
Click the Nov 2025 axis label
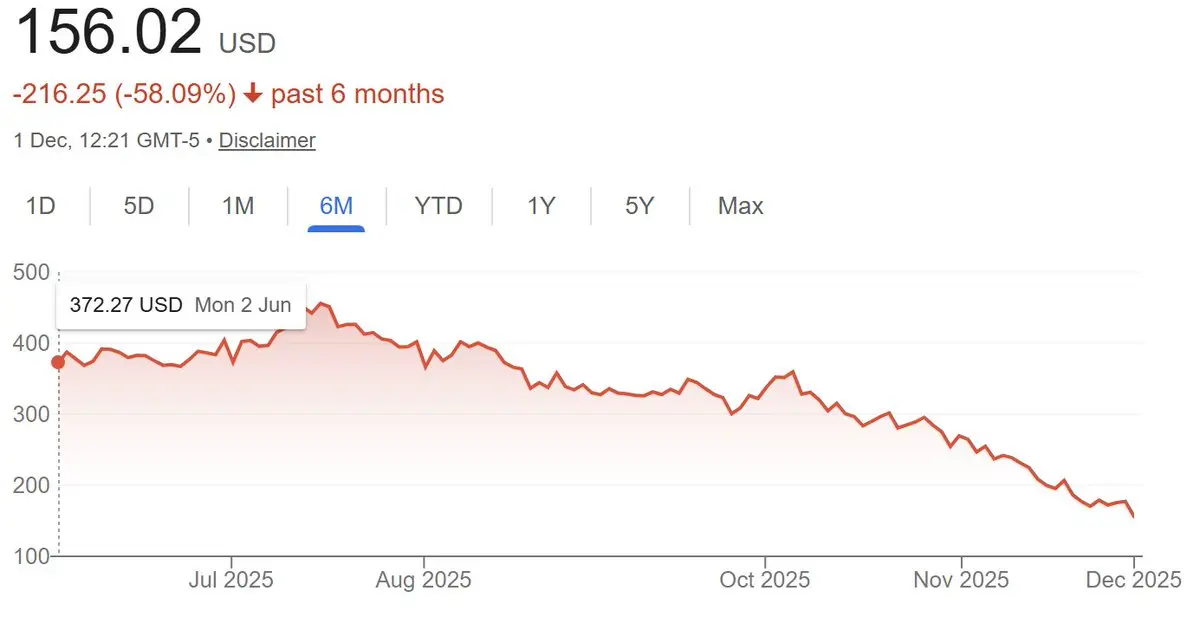click(x=962, y=579)
